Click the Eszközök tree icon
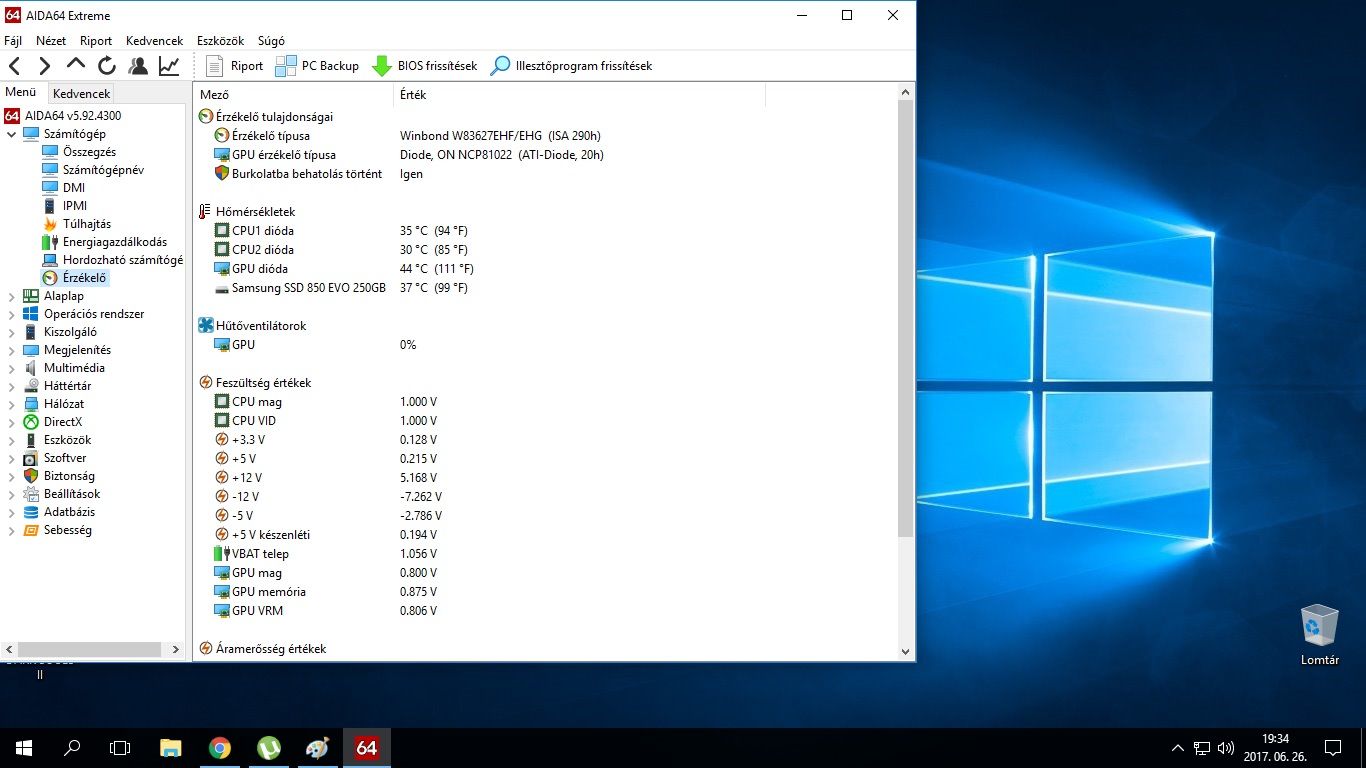The image size is (1366, 768). [31, 440]
